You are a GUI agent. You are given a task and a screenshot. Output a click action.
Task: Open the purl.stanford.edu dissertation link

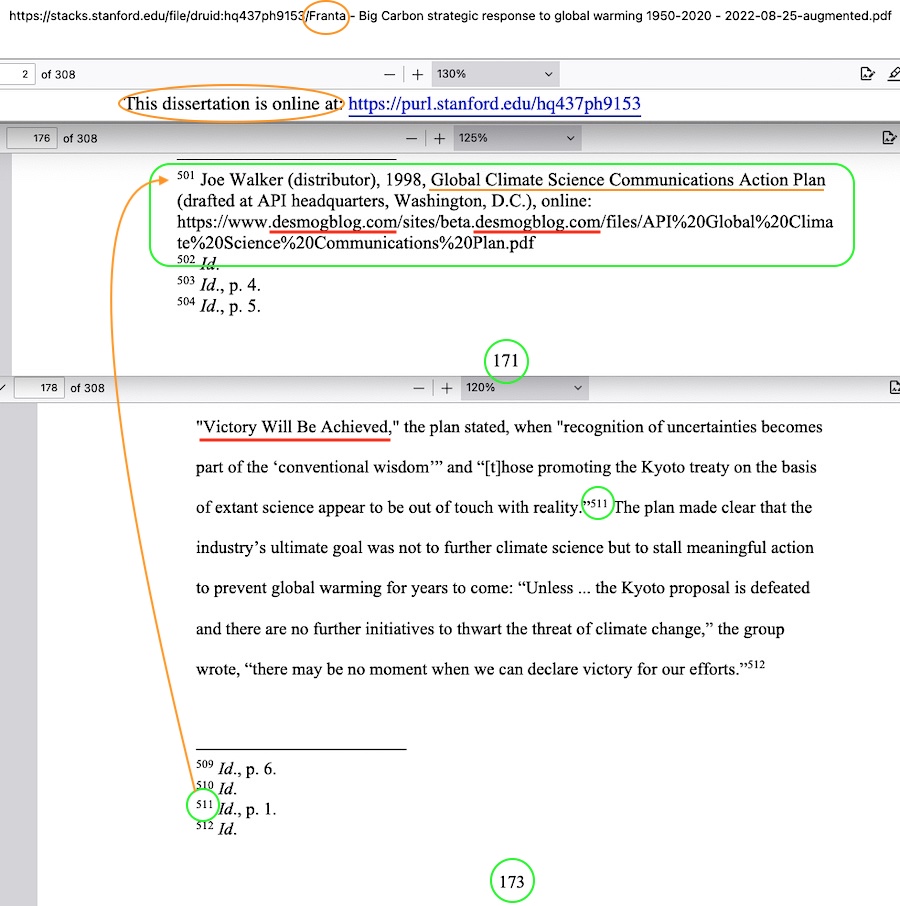click(494, 104)
